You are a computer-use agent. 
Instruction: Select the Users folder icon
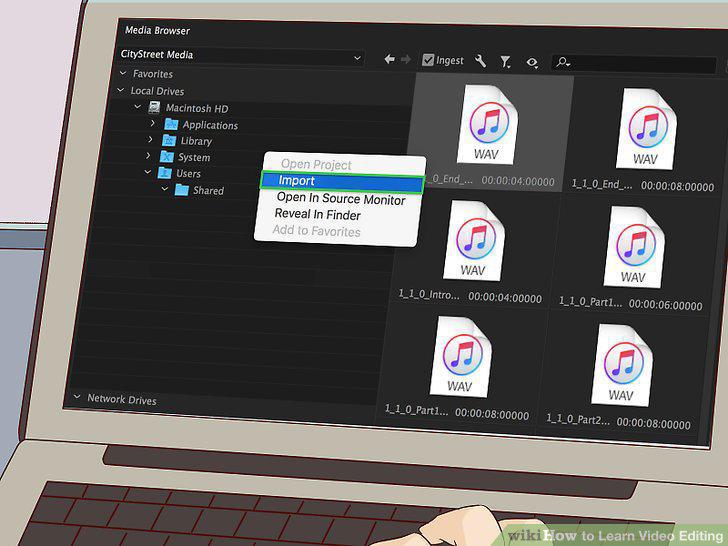pos(165,173)
